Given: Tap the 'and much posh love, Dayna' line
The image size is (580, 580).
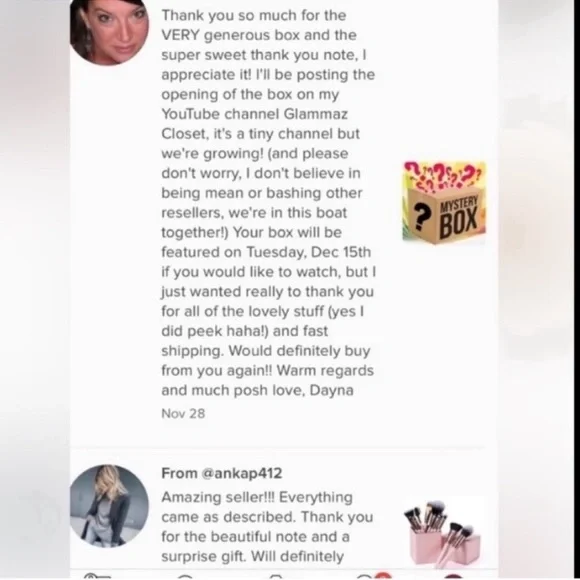Looking at the screenshot, I should point(257,390).
